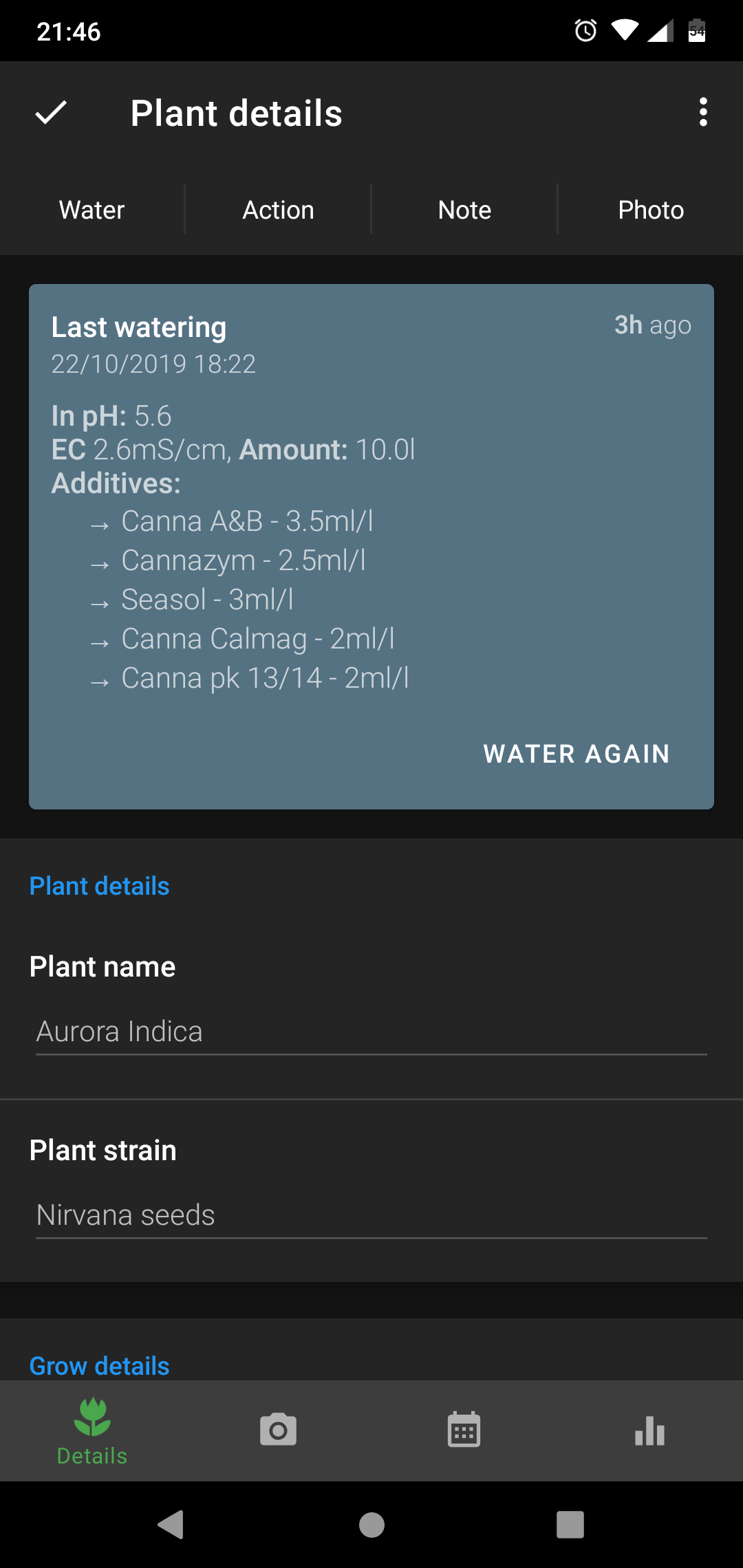The width and height of the screenshot is (743, 1568).
Task: Select the Action quick action
Action: [278, 210]
